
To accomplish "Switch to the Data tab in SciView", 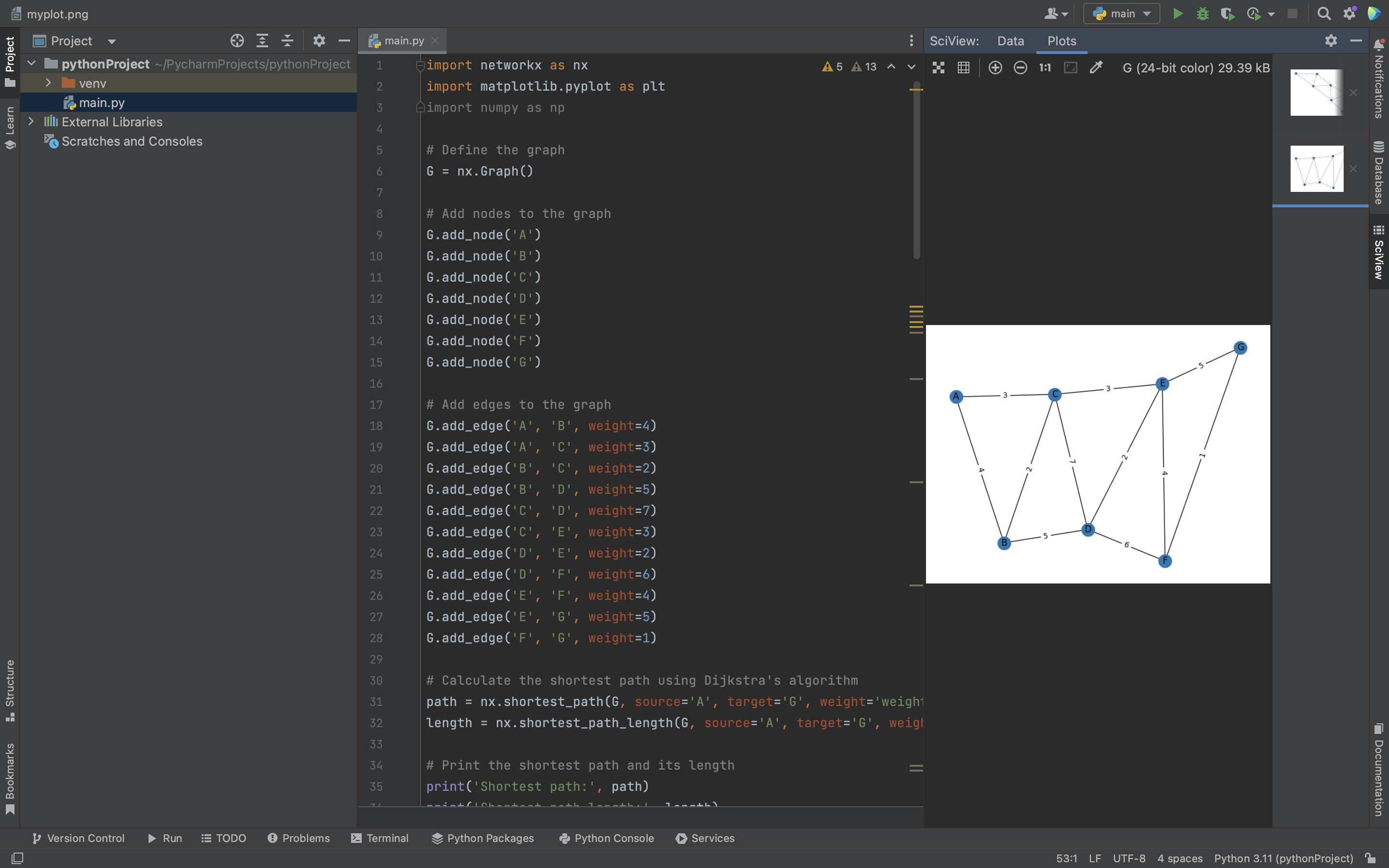I will (x=1010, y=41).
